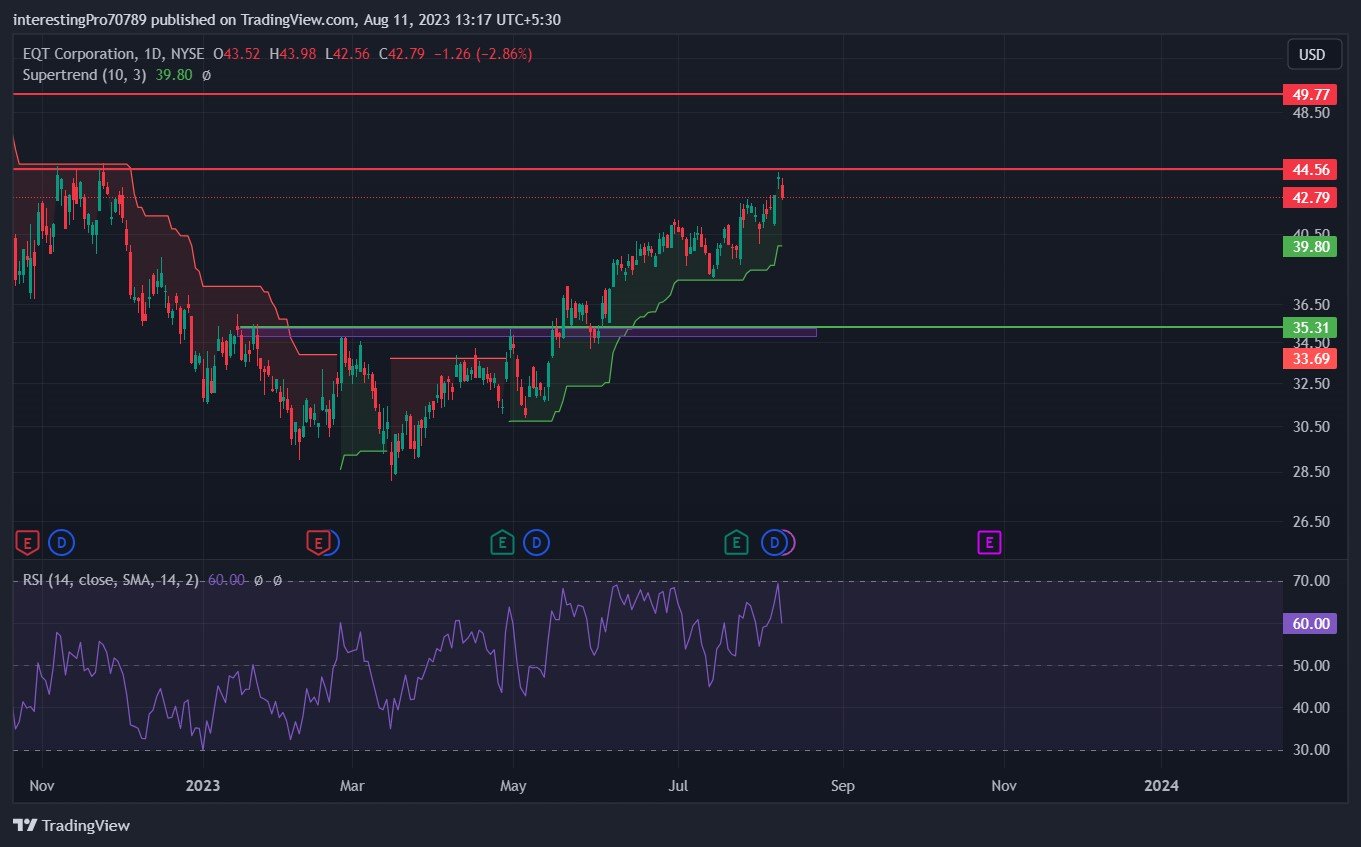This screenshot has width=1361, height=847.
Task: Click the purple RSI 60.00 value label
Action: 1310,623
